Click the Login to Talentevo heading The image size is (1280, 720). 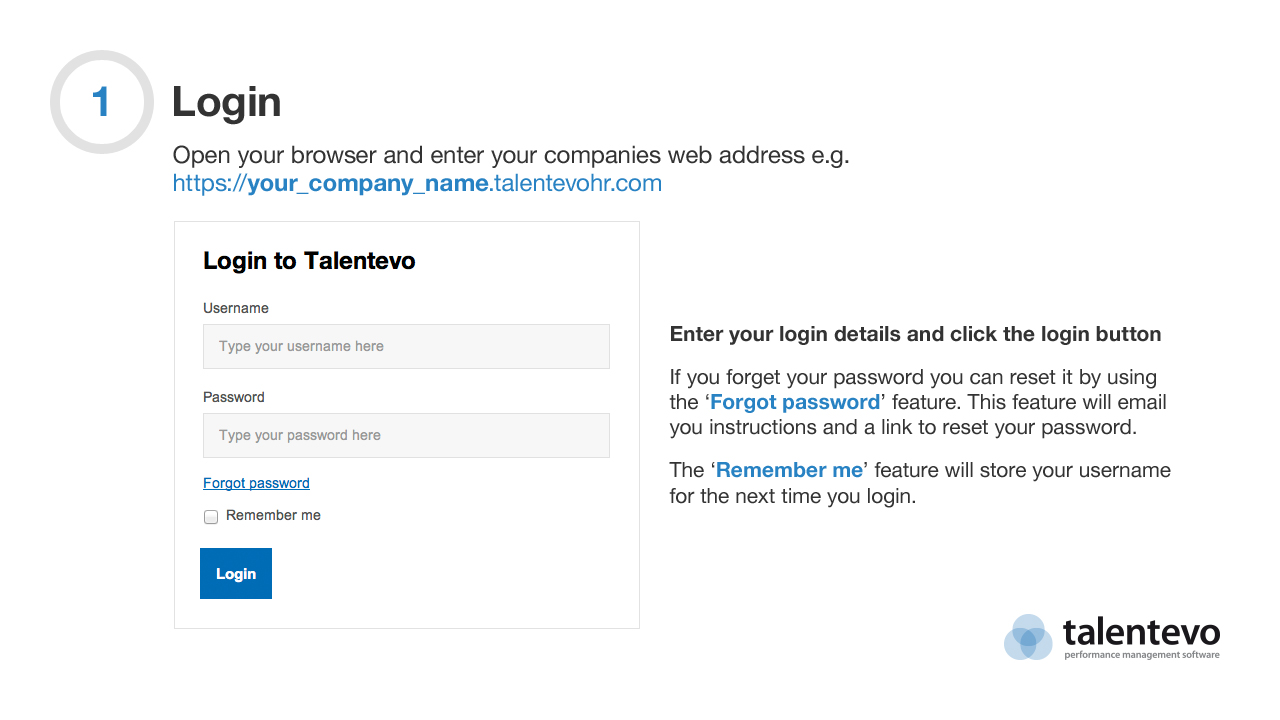(309, 261)
